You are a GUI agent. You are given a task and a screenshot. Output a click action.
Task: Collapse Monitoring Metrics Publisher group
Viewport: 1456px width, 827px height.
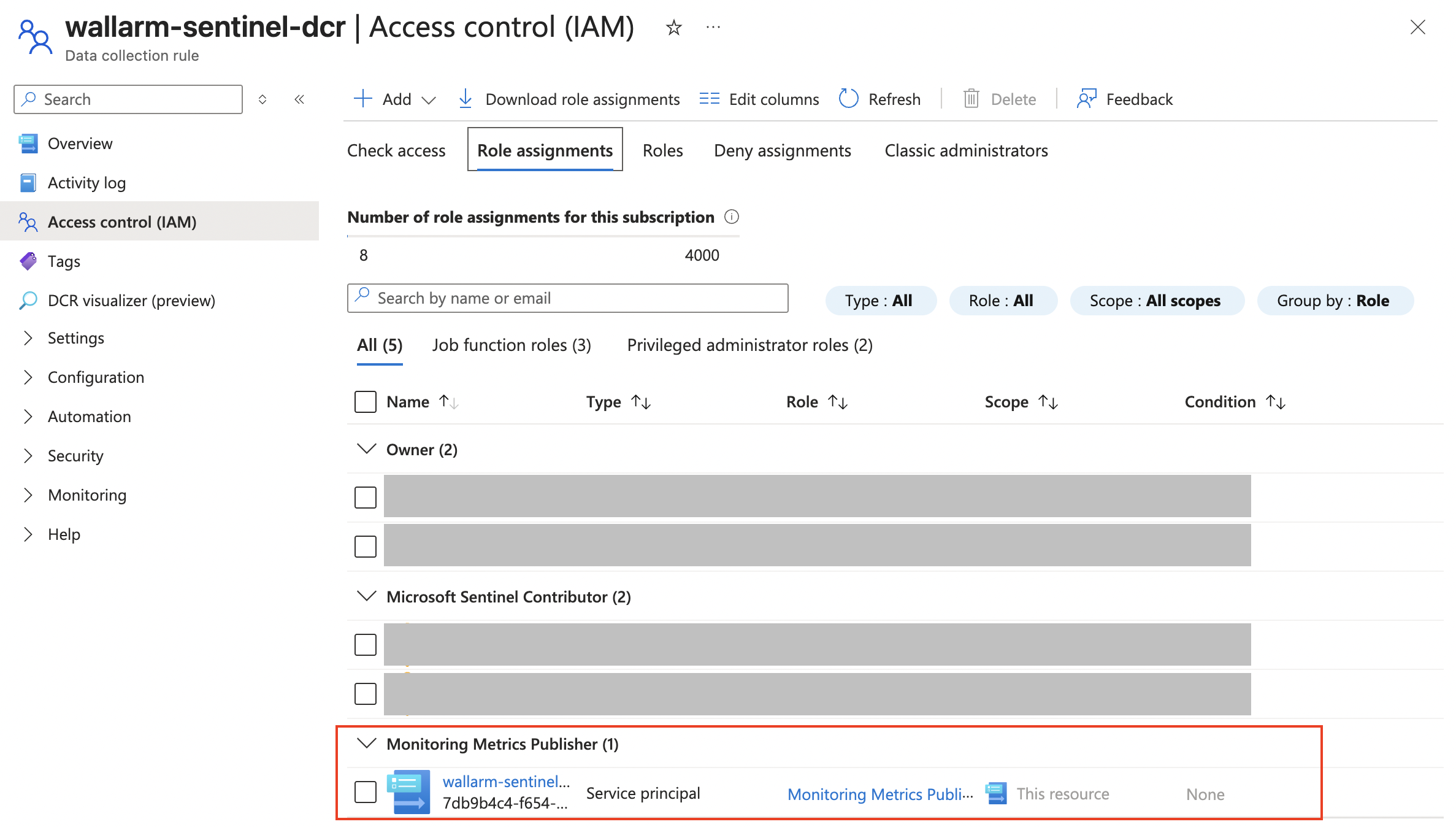pos(366,744)
